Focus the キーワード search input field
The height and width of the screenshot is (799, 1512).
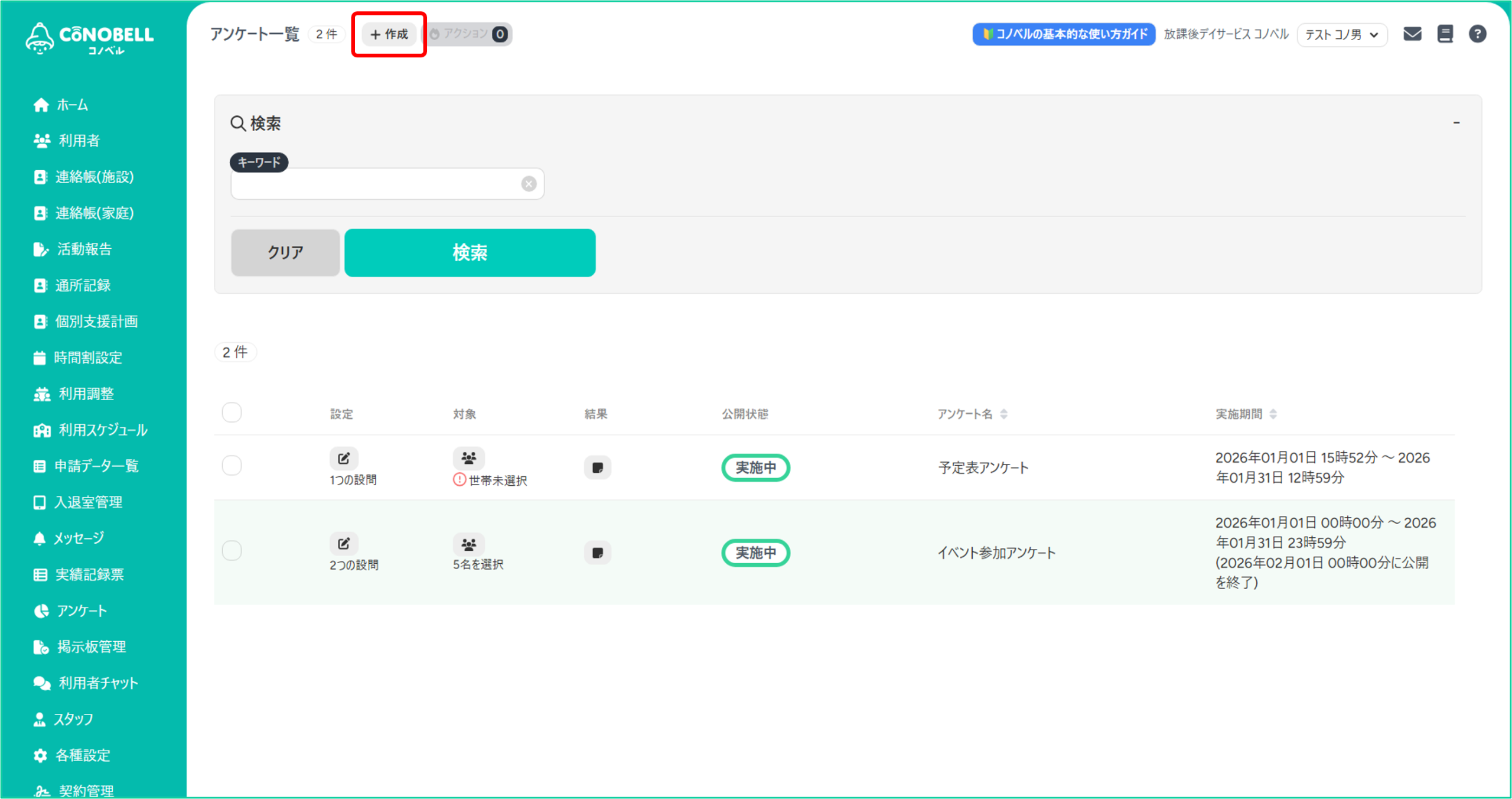point(376,184)
